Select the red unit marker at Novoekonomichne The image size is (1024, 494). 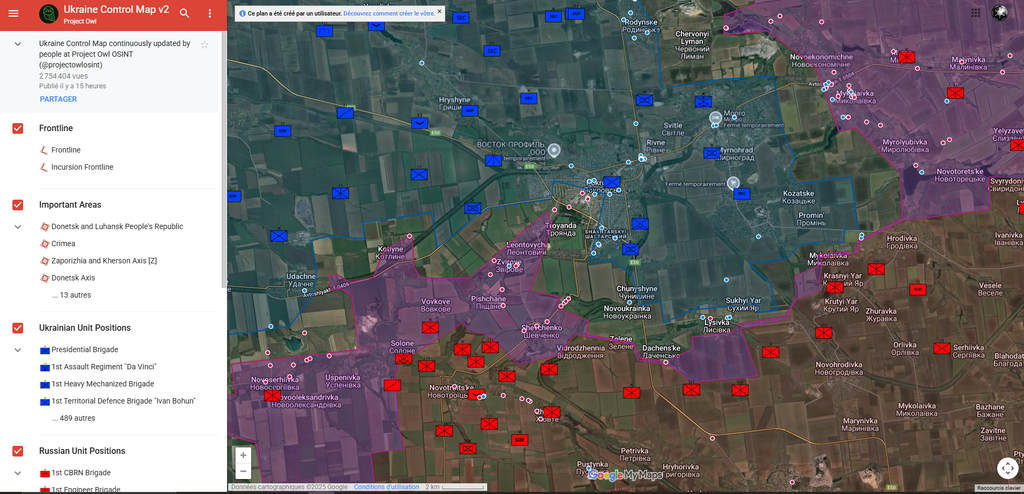(x=906, y=57)
